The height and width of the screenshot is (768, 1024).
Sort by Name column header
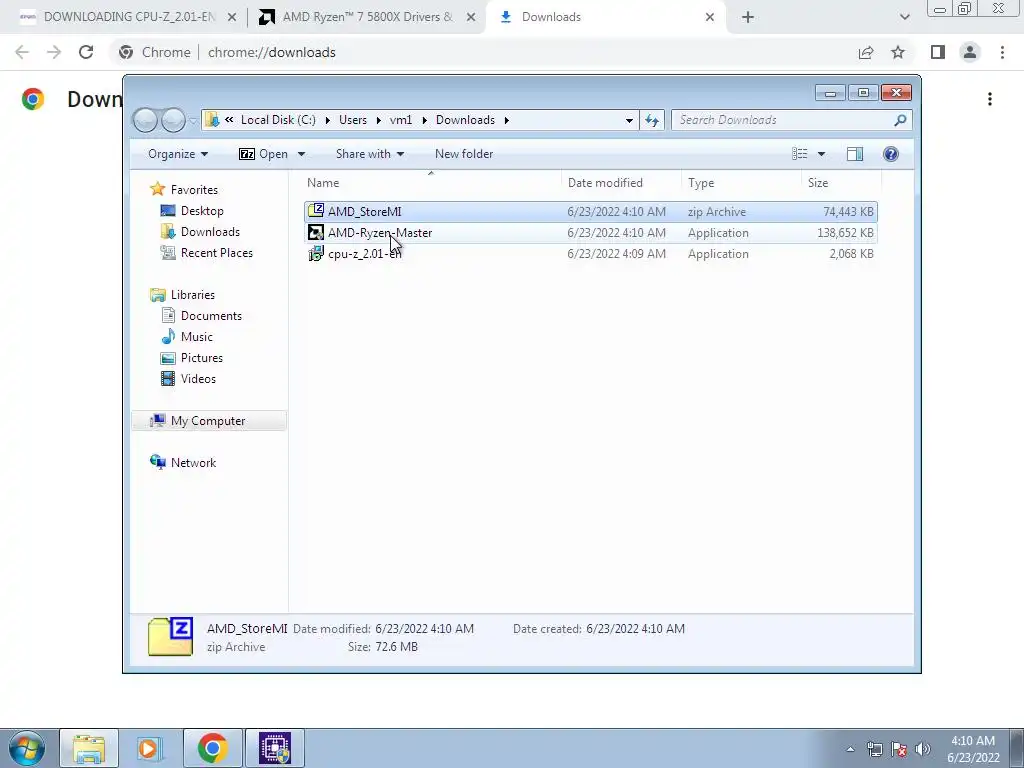tap(431, 183)
